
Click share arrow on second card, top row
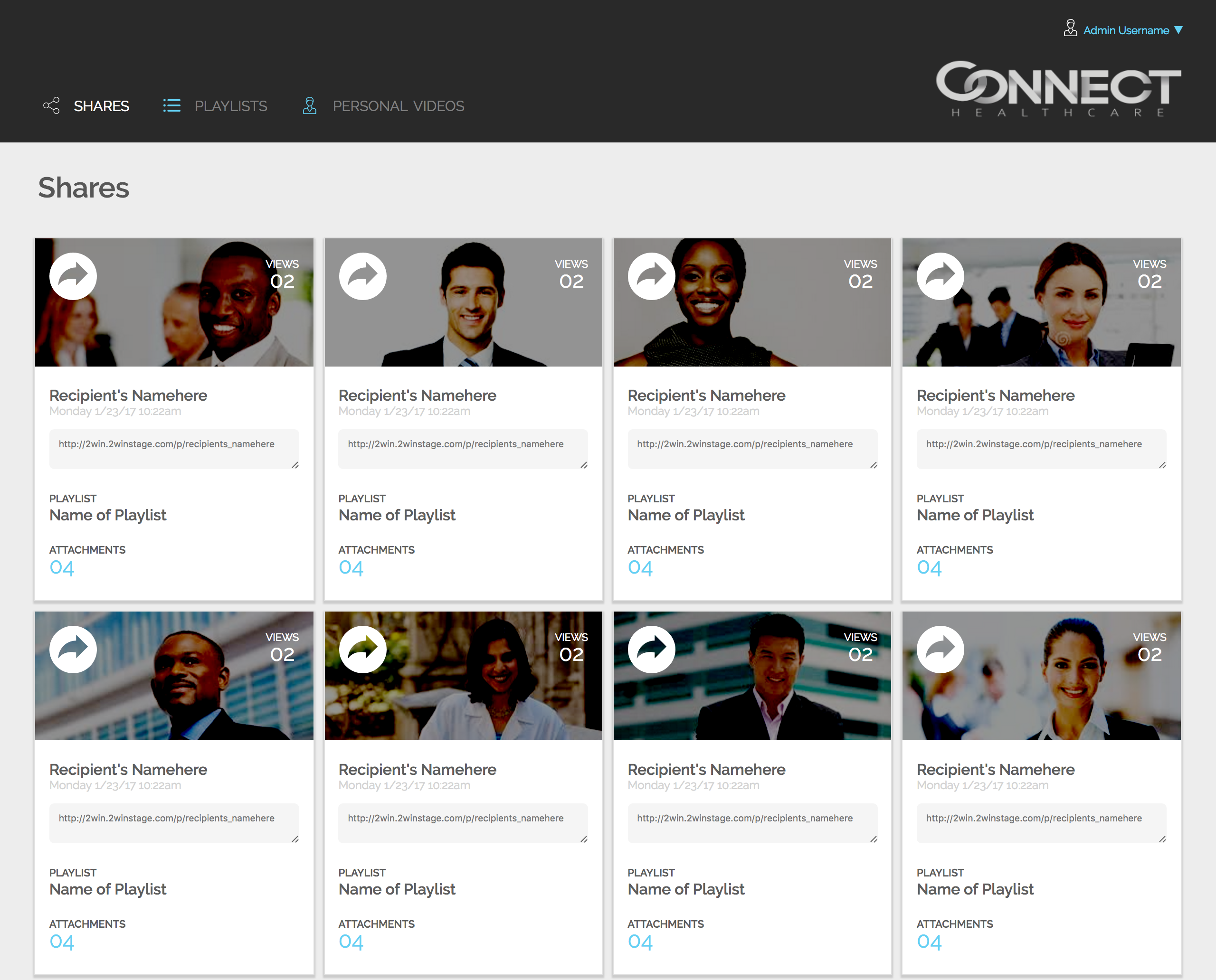click(362, 276)
